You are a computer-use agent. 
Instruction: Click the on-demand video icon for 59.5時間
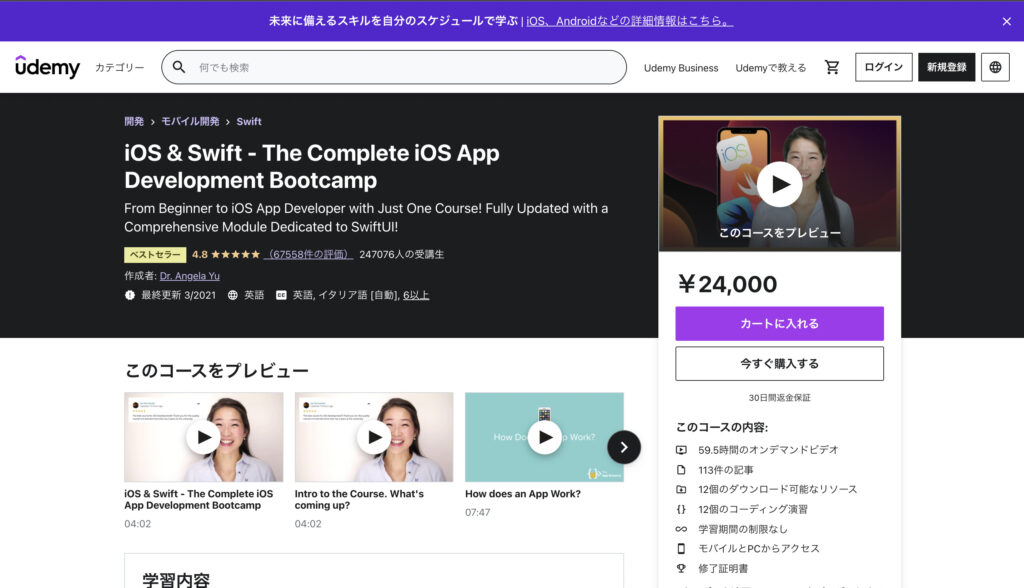681,449
